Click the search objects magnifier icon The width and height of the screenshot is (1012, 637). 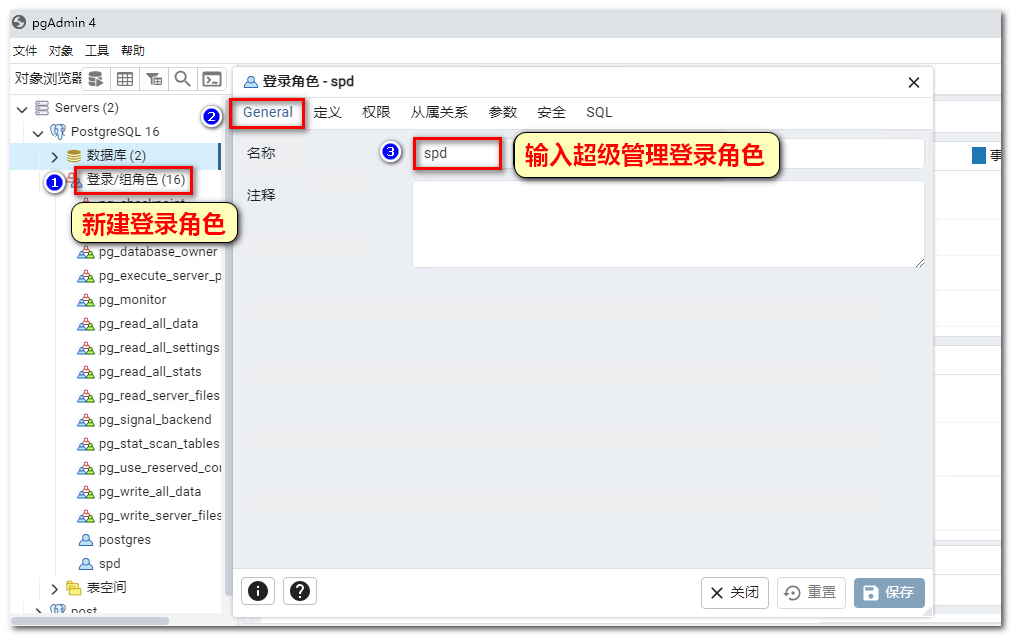click(183, 79)
